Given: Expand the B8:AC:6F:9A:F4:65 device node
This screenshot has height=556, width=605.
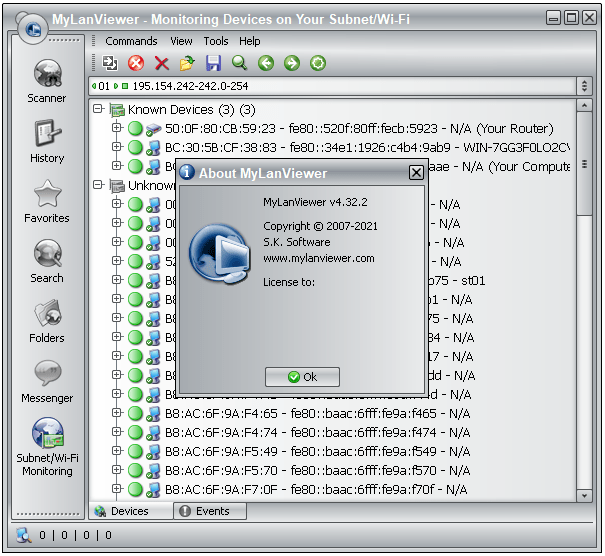Looking at the screenshot, I should click(117, 412).
